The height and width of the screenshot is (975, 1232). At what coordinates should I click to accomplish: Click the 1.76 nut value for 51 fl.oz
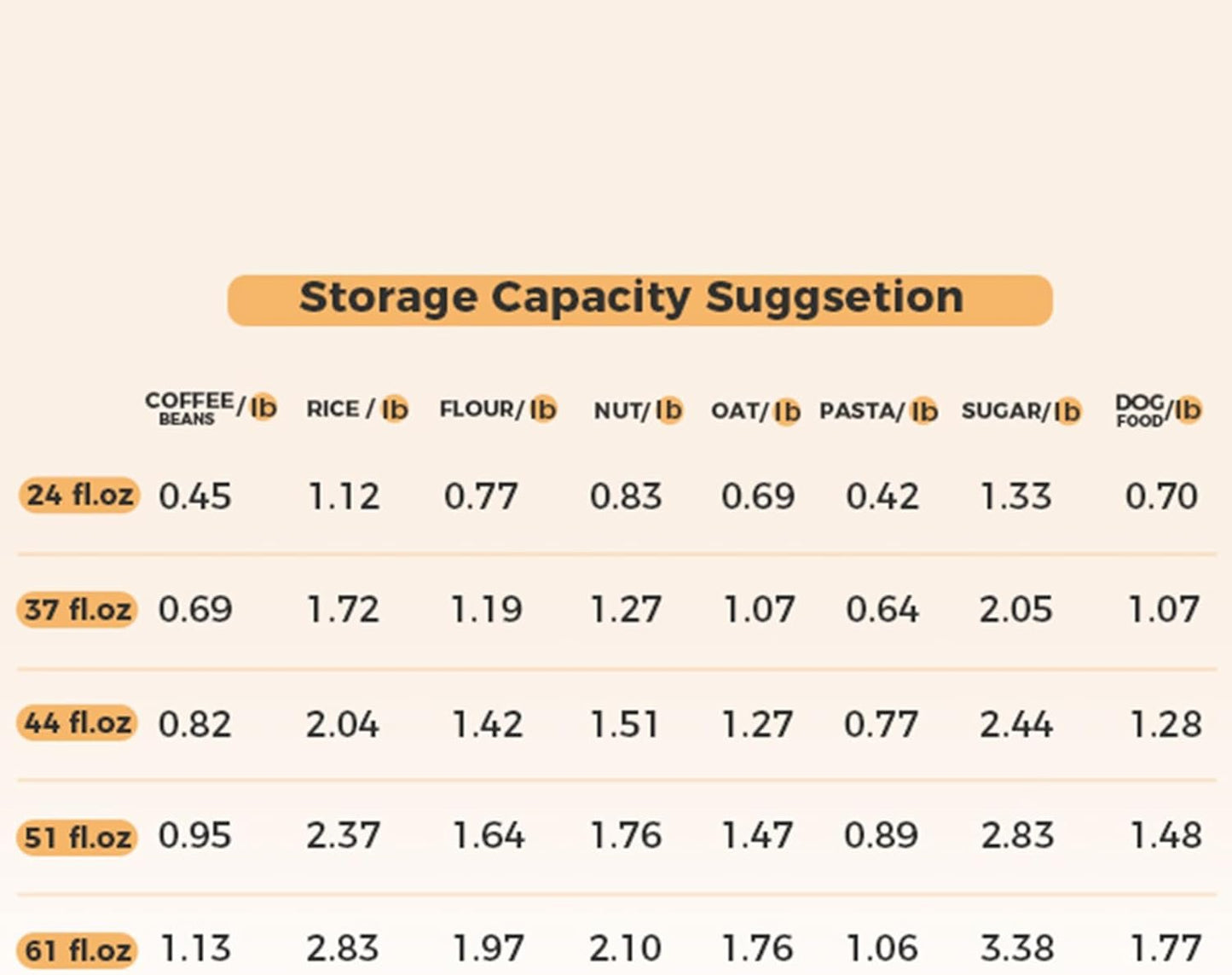626,836
